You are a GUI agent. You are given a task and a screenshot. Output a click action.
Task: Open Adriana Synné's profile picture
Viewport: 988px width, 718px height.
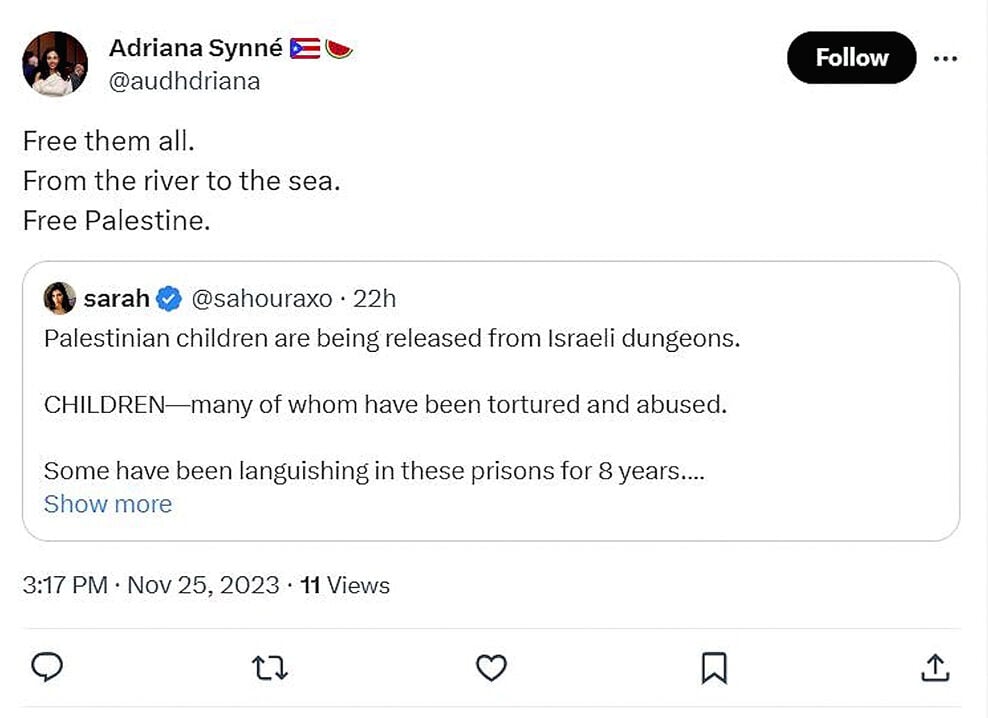pyautogui.click(x=55, y=64)
